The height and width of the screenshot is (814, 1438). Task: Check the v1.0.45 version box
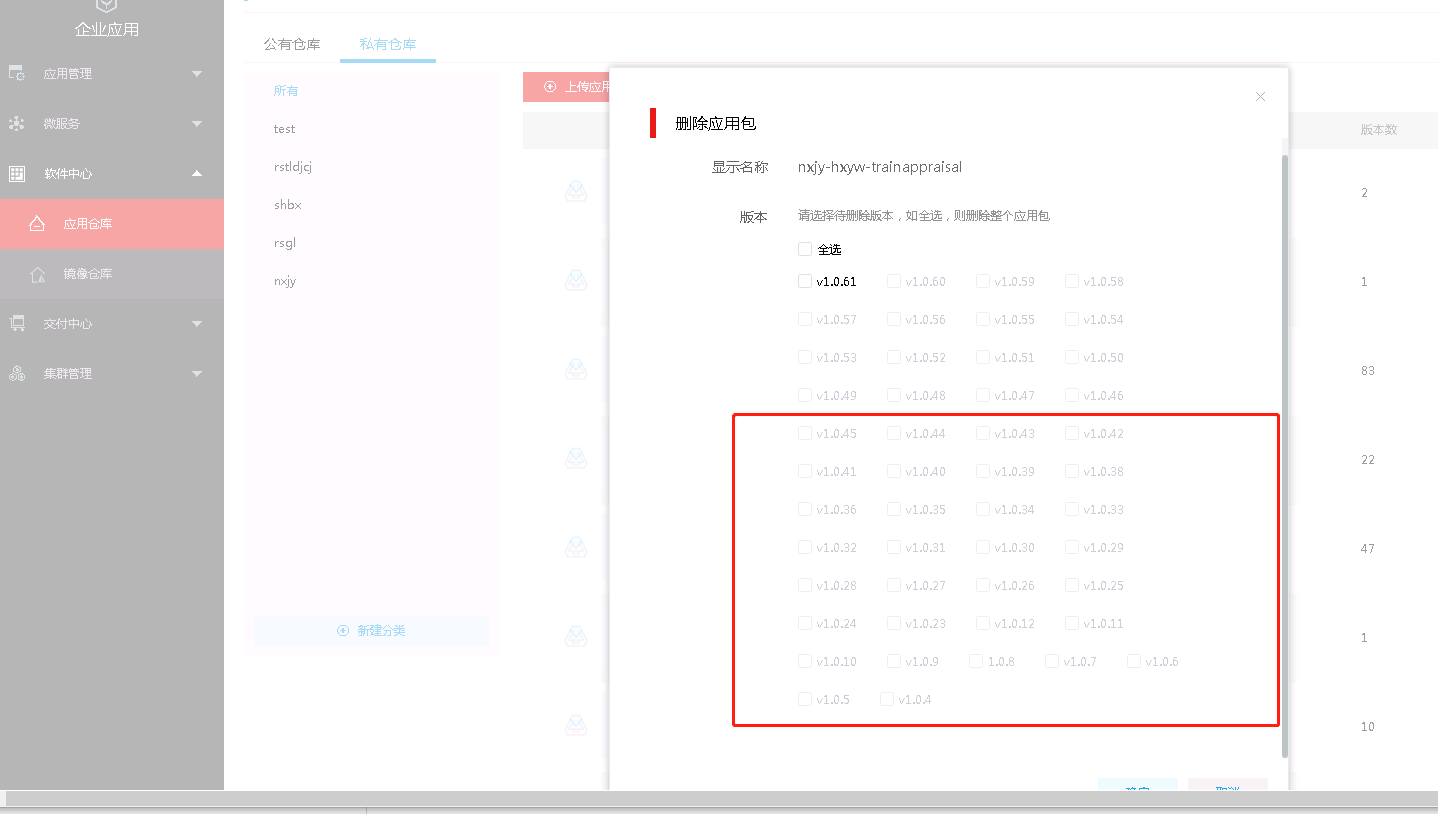pos(805,433)
